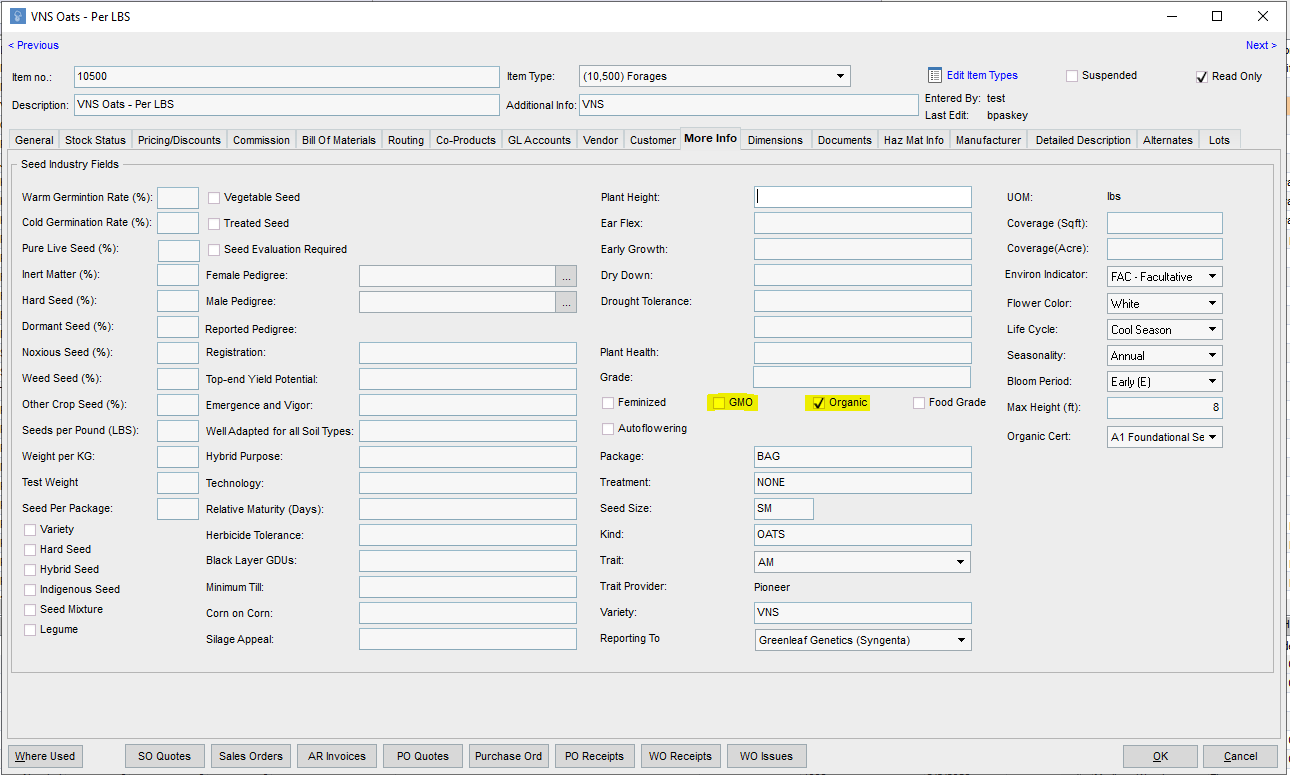Go to the Next item link

click(x=1260, y=45)
